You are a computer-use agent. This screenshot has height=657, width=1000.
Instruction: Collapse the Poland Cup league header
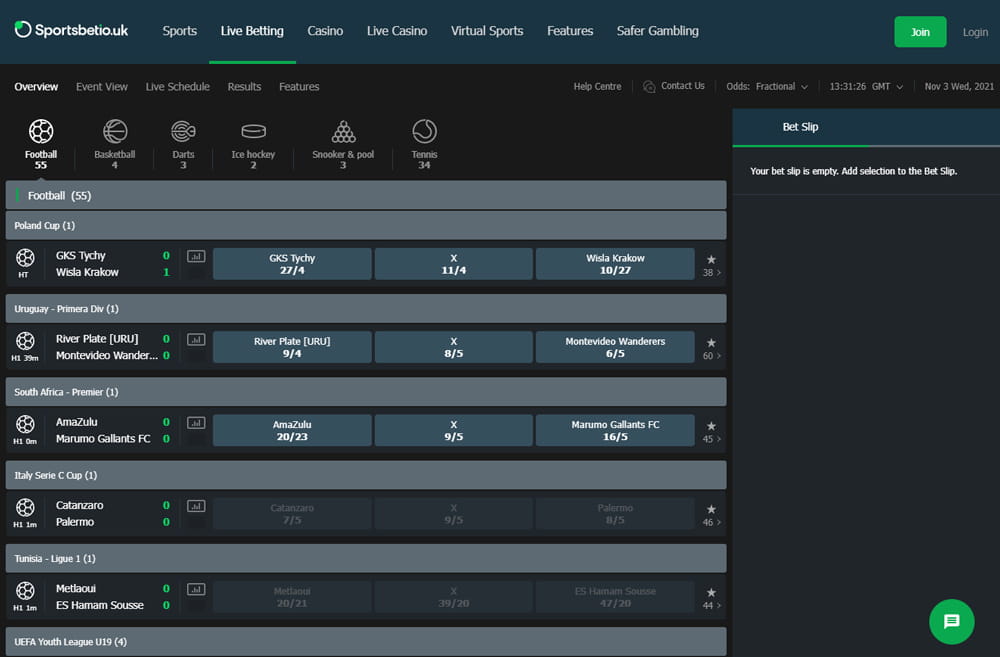(366, 225)
